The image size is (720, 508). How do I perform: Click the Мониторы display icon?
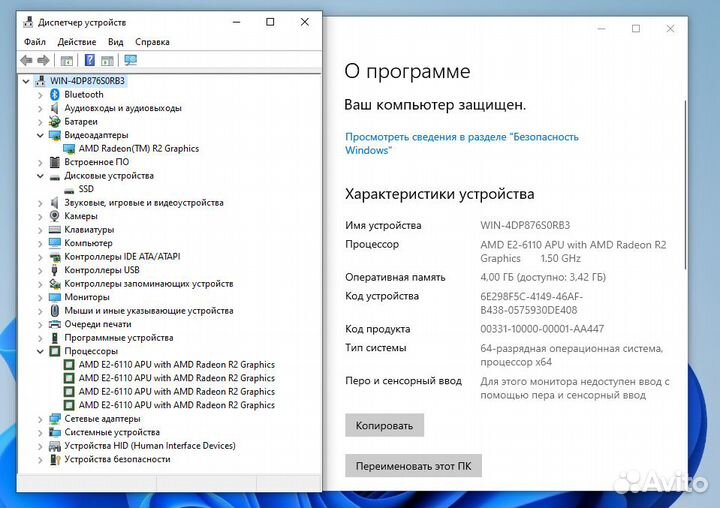55,297
